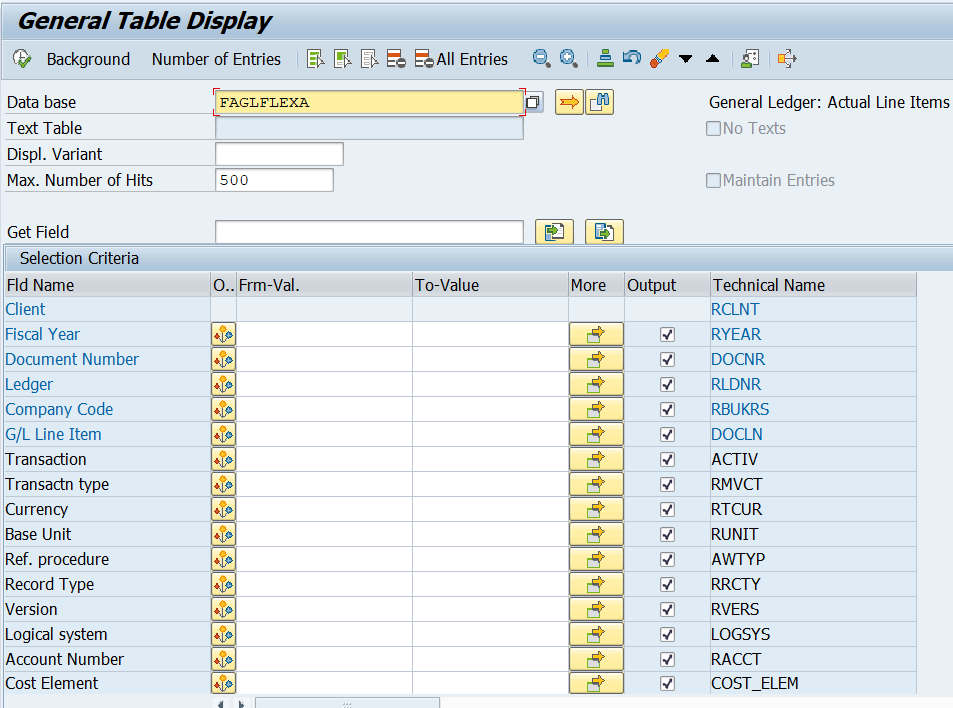Click the Execute clock icon
The image size is (953, 708).
click(x=22, y=59)
